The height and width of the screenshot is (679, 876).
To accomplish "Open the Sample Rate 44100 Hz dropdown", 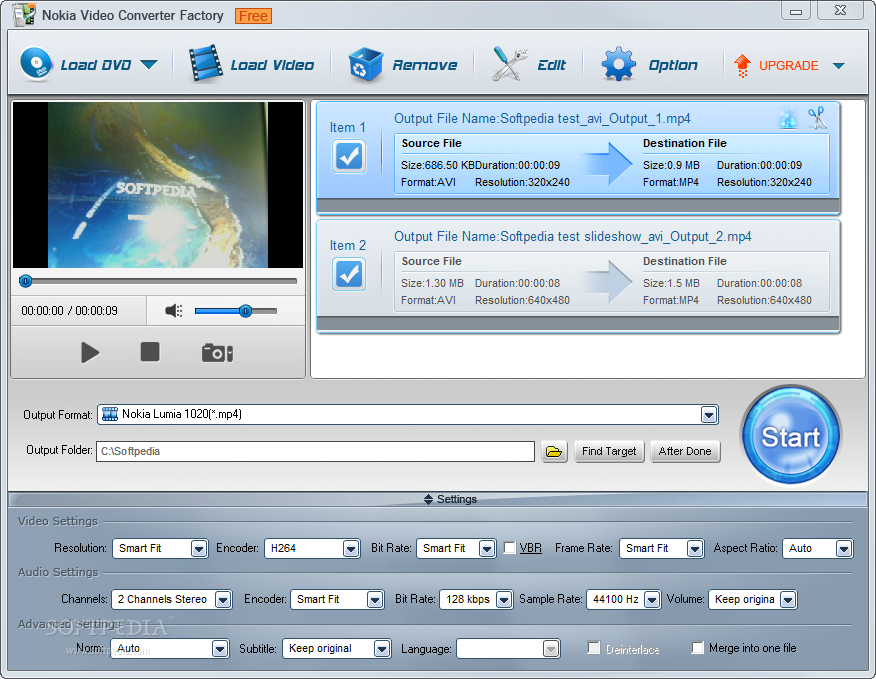I will tap(652, 600).
